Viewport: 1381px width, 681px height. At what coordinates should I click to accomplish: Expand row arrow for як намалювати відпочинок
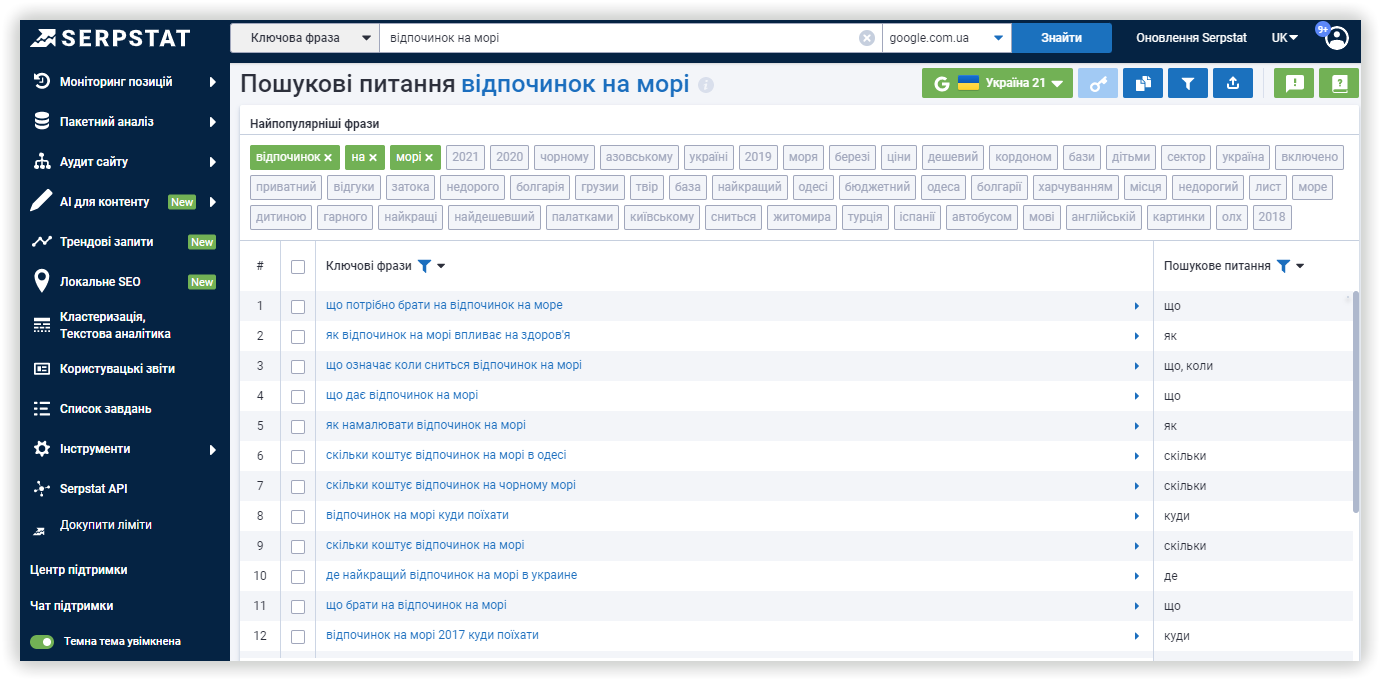(1137, 426)
